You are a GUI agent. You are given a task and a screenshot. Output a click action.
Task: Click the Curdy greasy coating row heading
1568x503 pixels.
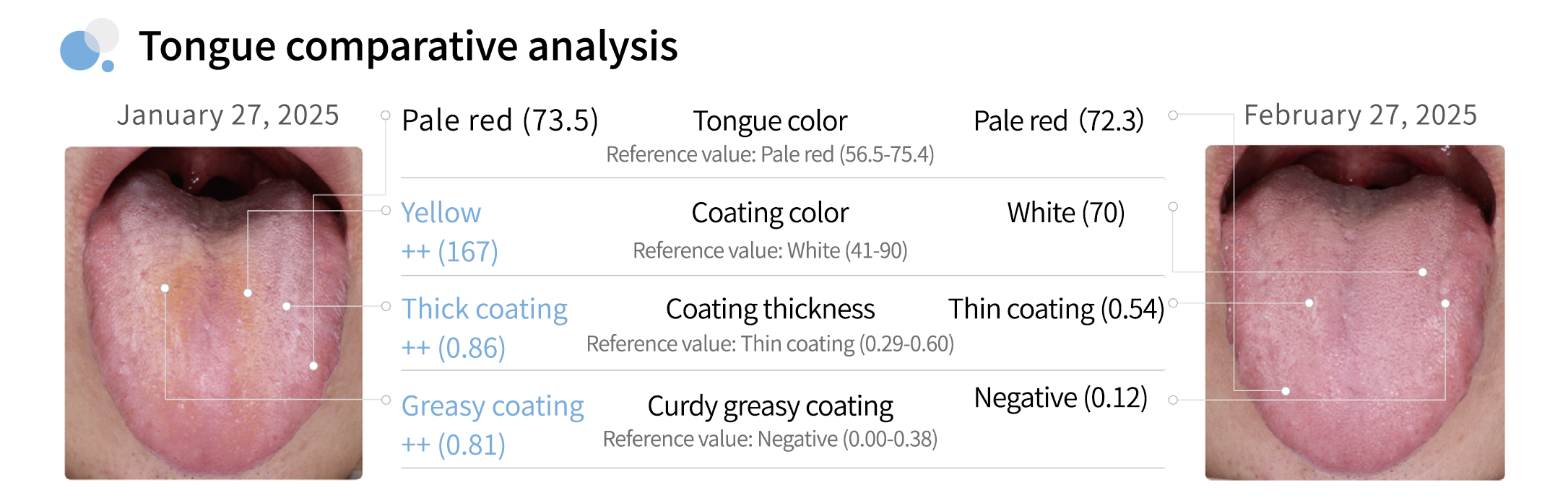[x=770, y=406]
